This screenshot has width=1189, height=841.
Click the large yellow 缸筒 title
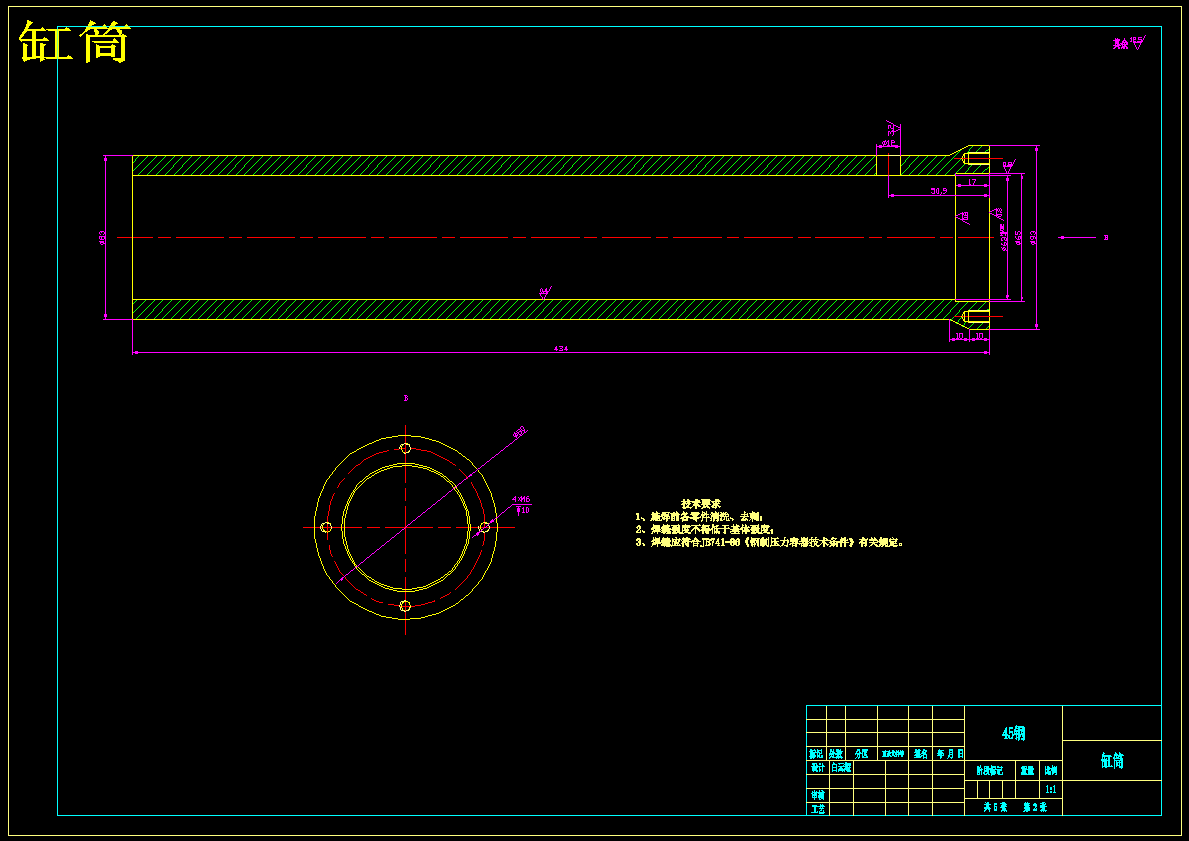point(74,42)
